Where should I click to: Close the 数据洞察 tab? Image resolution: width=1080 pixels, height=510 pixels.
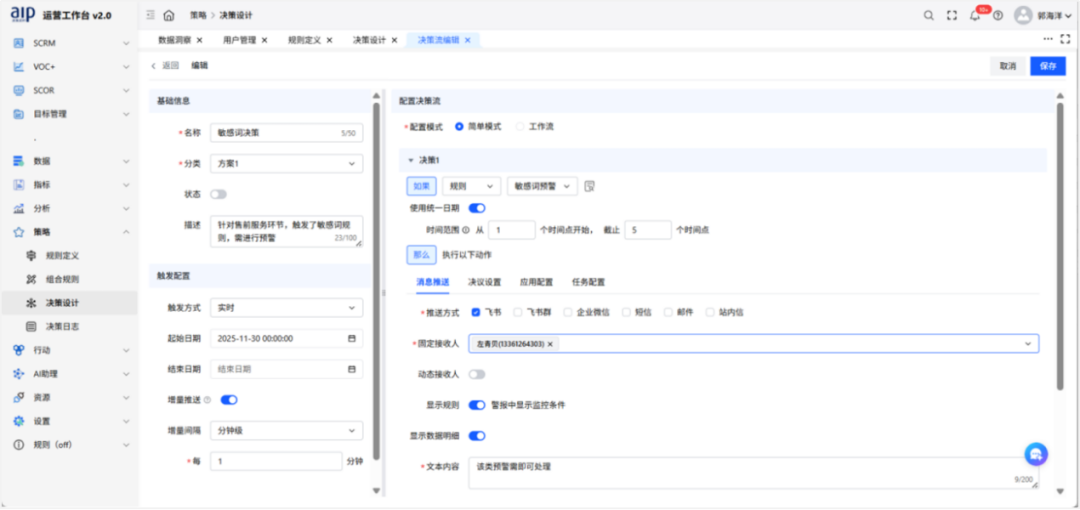click(199, 40)
